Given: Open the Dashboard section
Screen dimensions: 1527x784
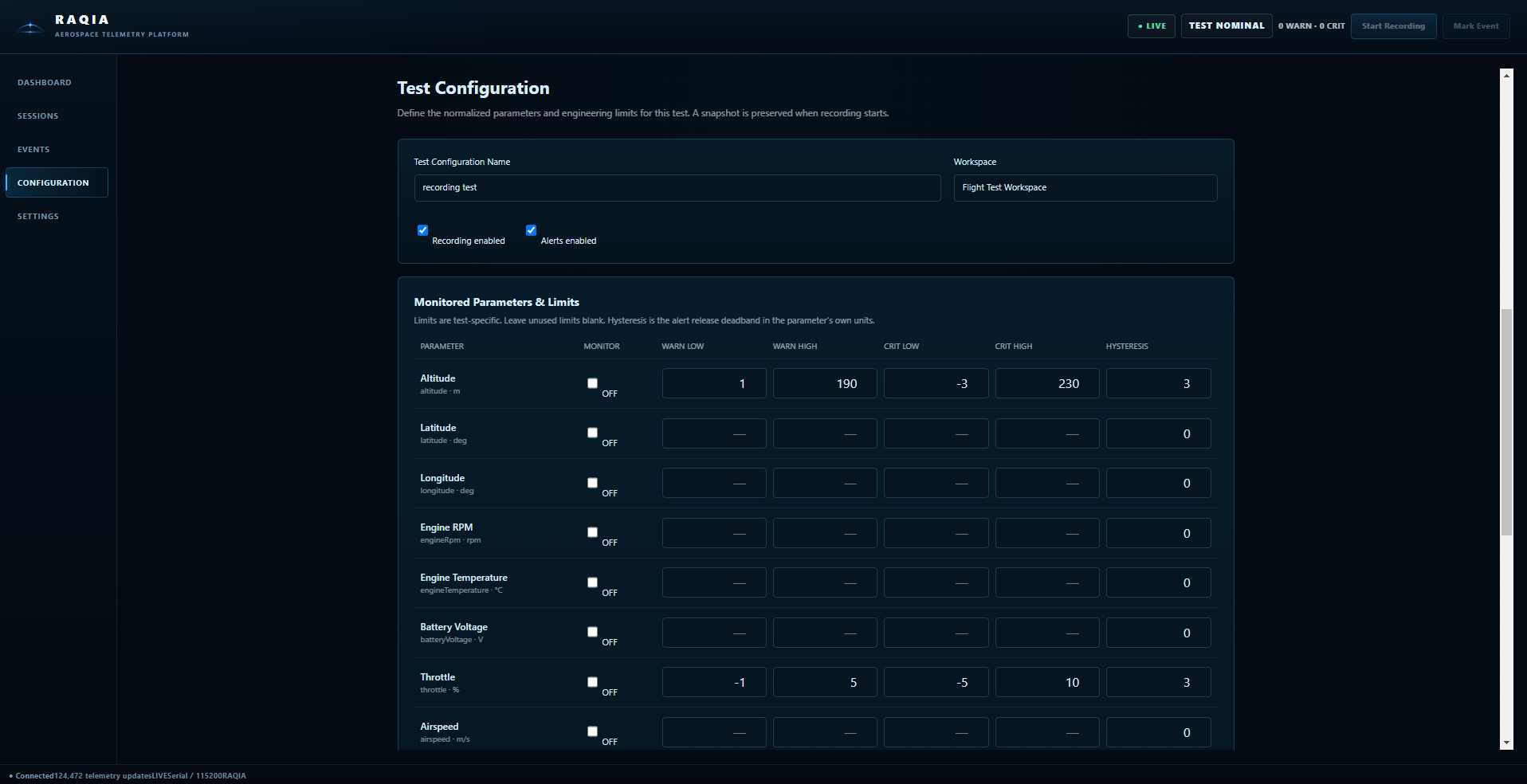Looking at the screenshot, I should [45, 83].
